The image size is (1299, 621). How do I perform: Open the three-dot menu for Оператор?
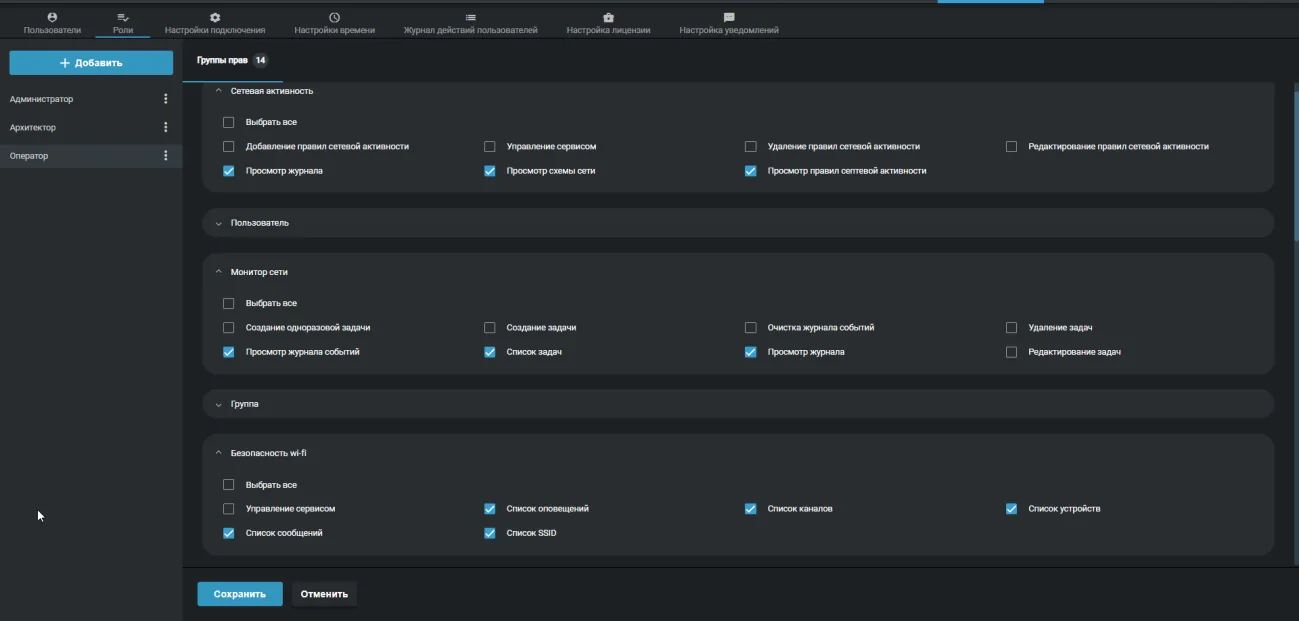click(x=166, y=156)
